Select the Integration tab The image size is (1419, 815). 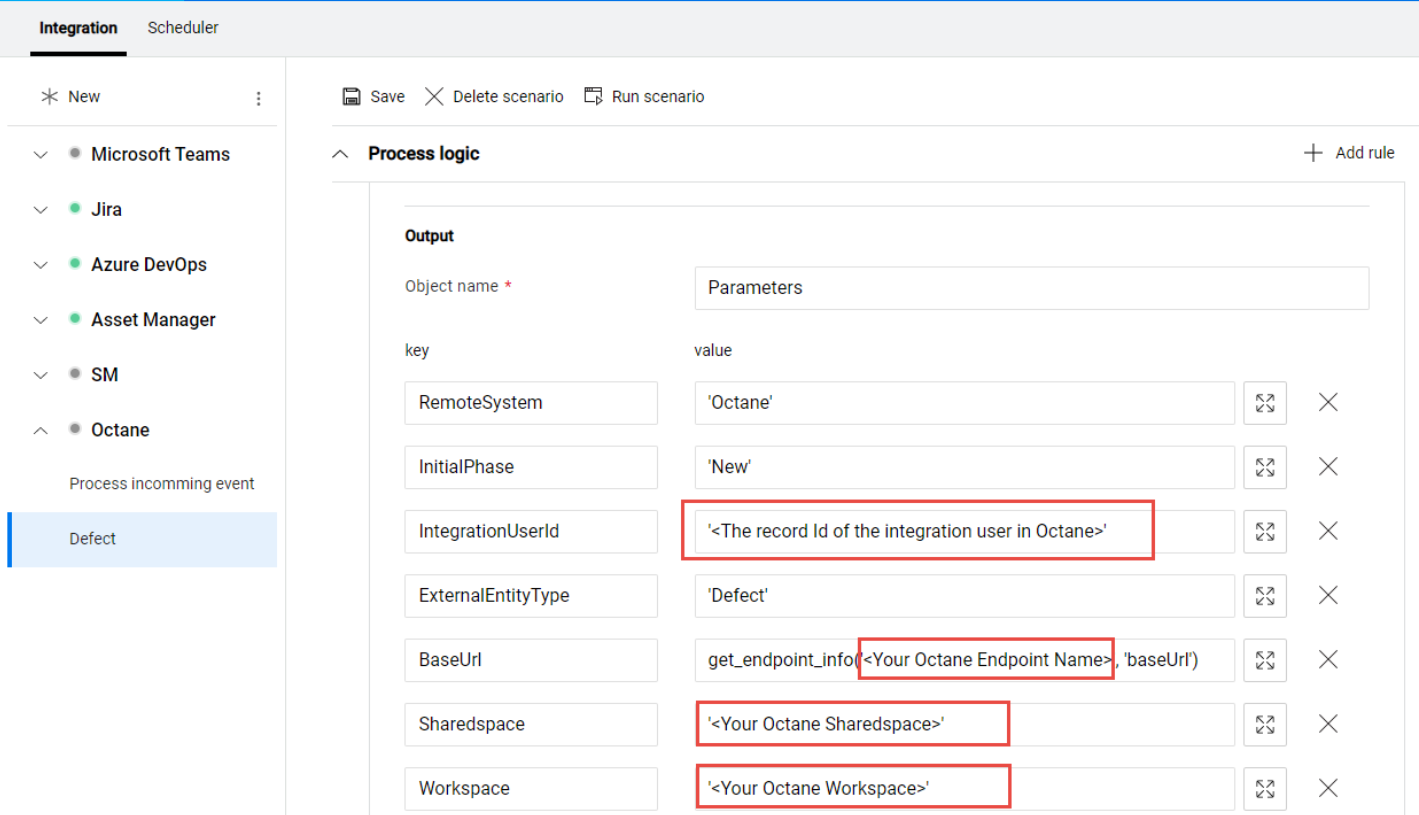[x=78, y=29]
